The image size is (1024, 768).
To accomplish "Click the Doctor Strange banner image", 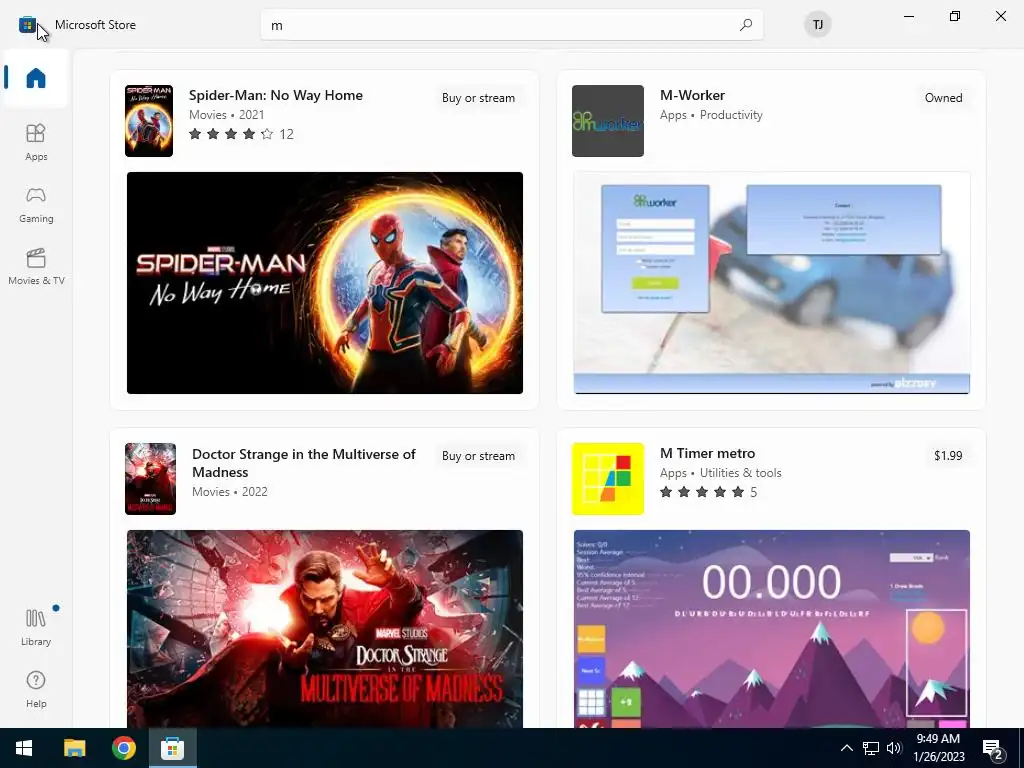I will [x=325, y=629].
